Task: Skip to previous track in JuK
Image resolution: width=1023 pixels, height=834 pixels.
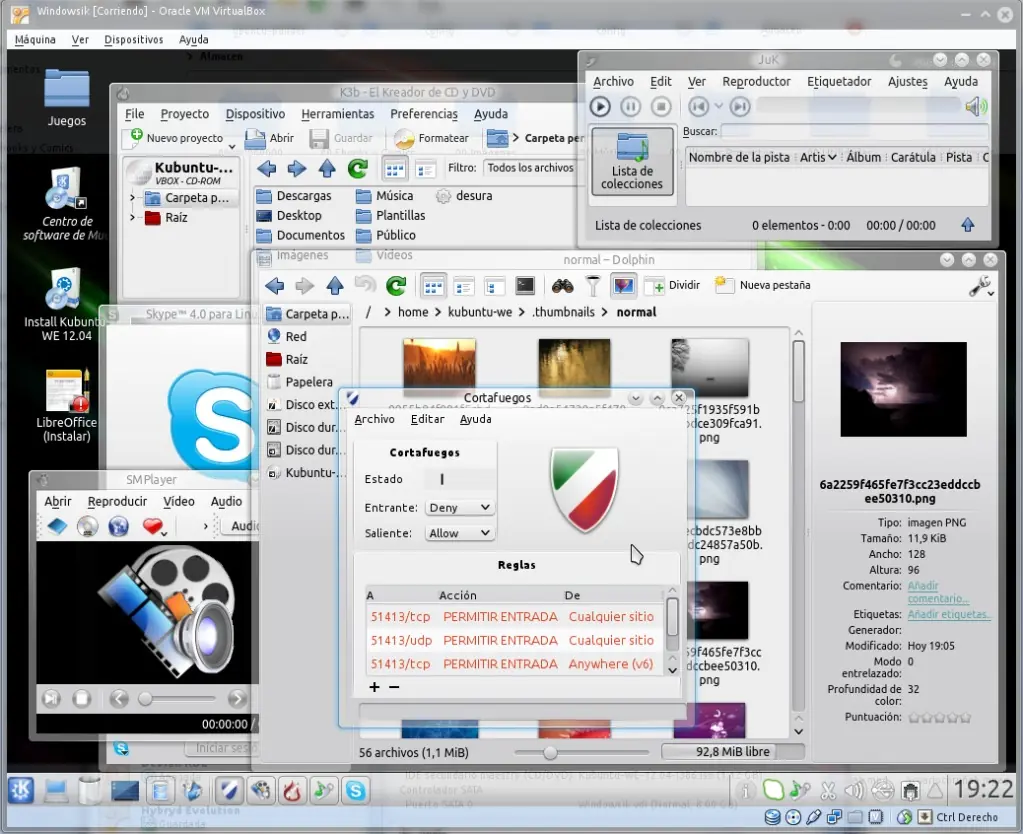Action: coord(698,106)
